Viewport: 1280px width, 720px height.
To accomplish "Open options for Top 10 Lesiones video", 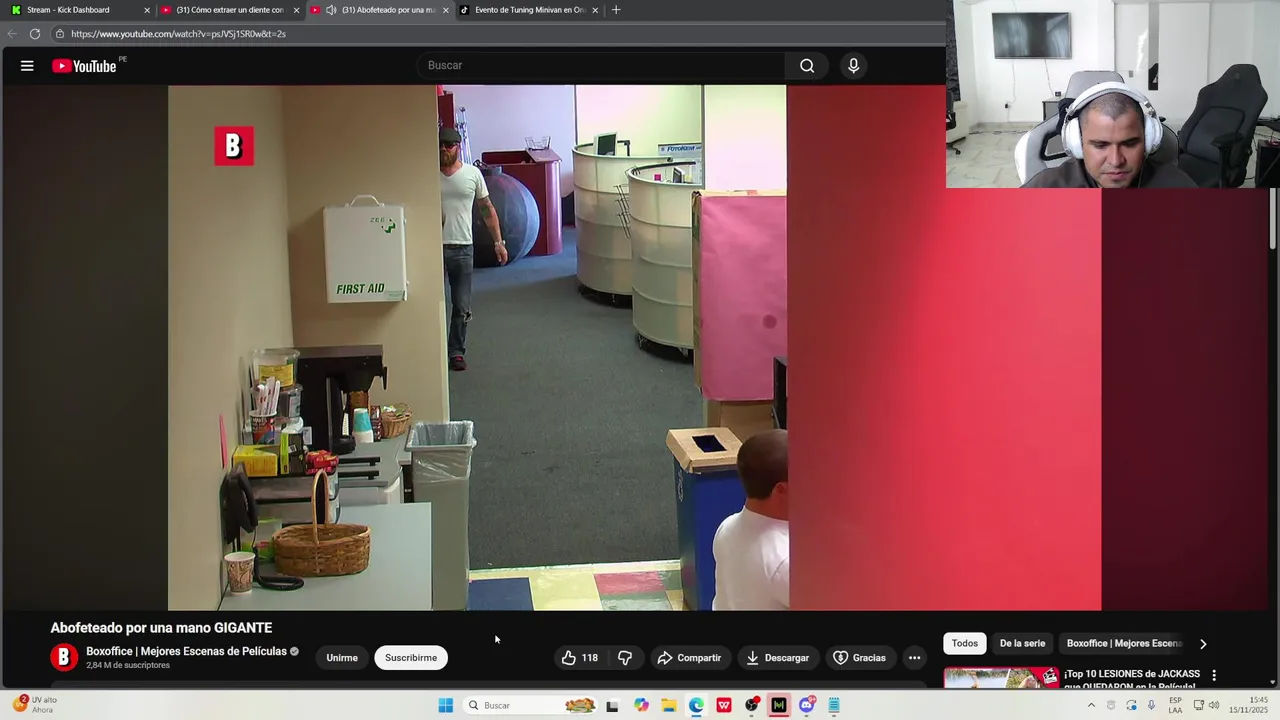I will tap(1214, 675).
